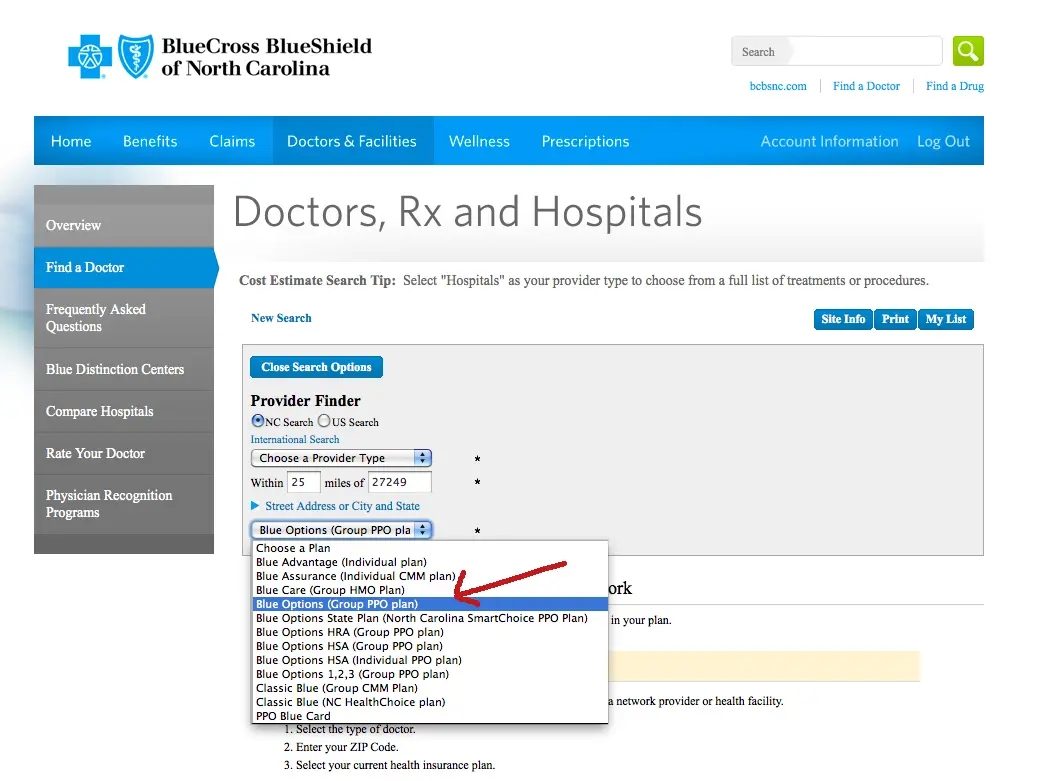This screenshot has height=781, width=1038.
Task: Open the Wellness section
Action: coord(479,141)
